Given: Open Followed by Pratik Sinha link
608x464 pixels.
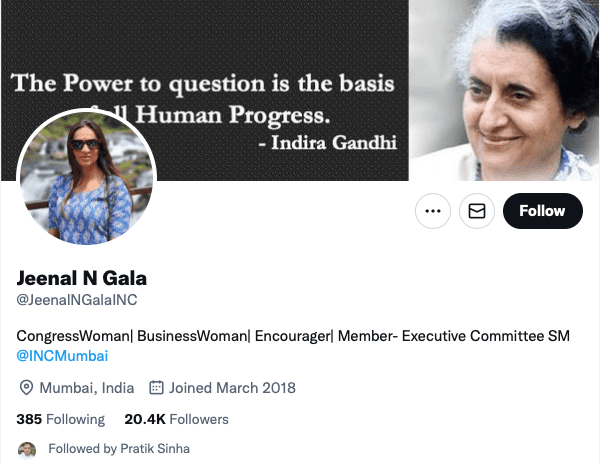Looking at the screenshot, I should [119, 448].
